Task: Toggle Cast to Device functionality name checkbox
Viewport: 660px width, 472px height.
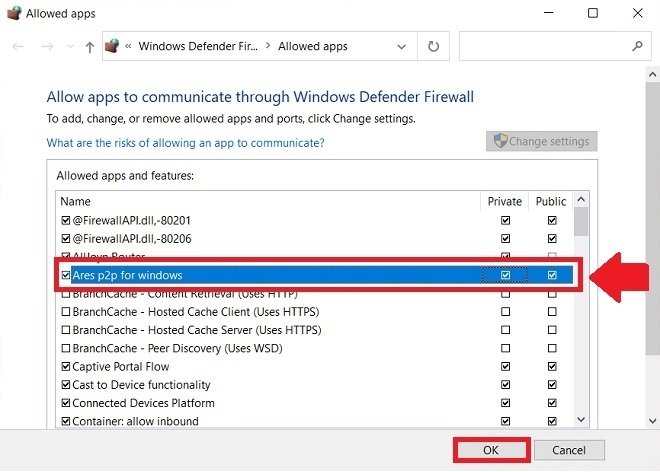Action: tap(66, 384)
